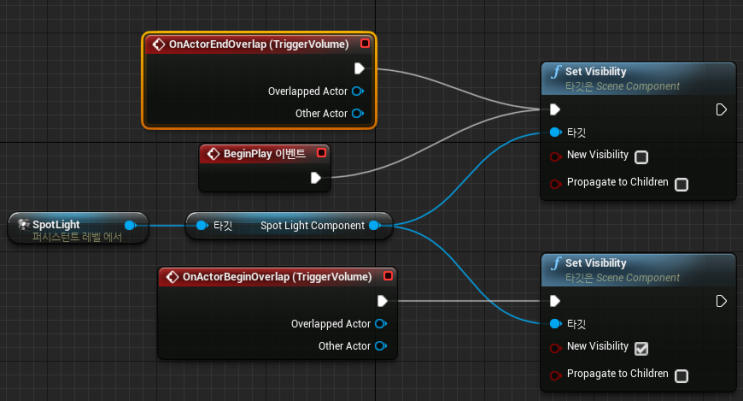Viewport: 743px width, 401px height.
Task: Click the red delegate pin on OnActorEndOverlap
Action: [x=365, y=44]
